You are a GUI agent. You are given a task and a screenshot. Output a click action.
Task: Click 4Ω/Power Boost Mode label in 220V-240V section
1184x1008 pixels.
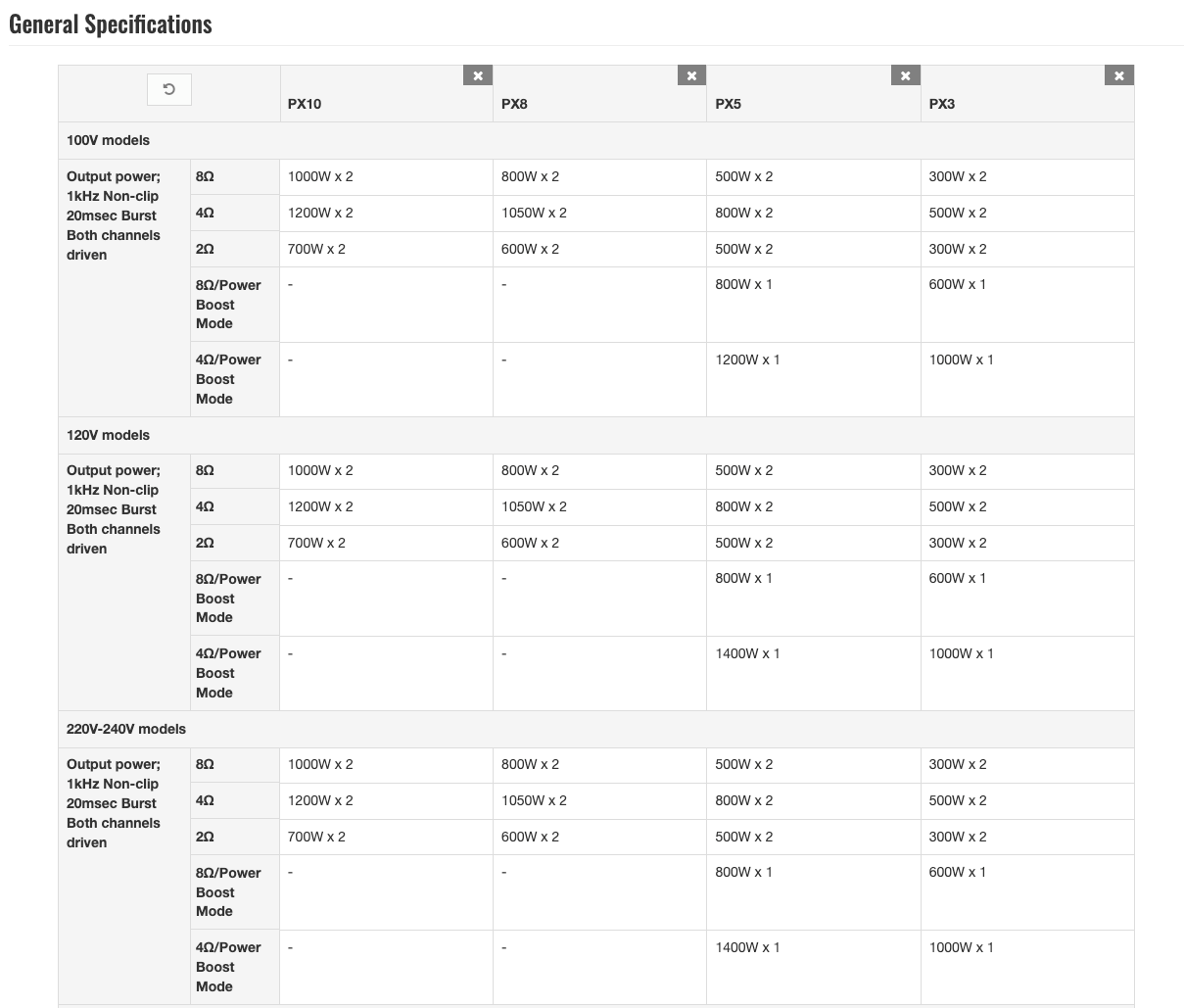[x=228, y=967]
